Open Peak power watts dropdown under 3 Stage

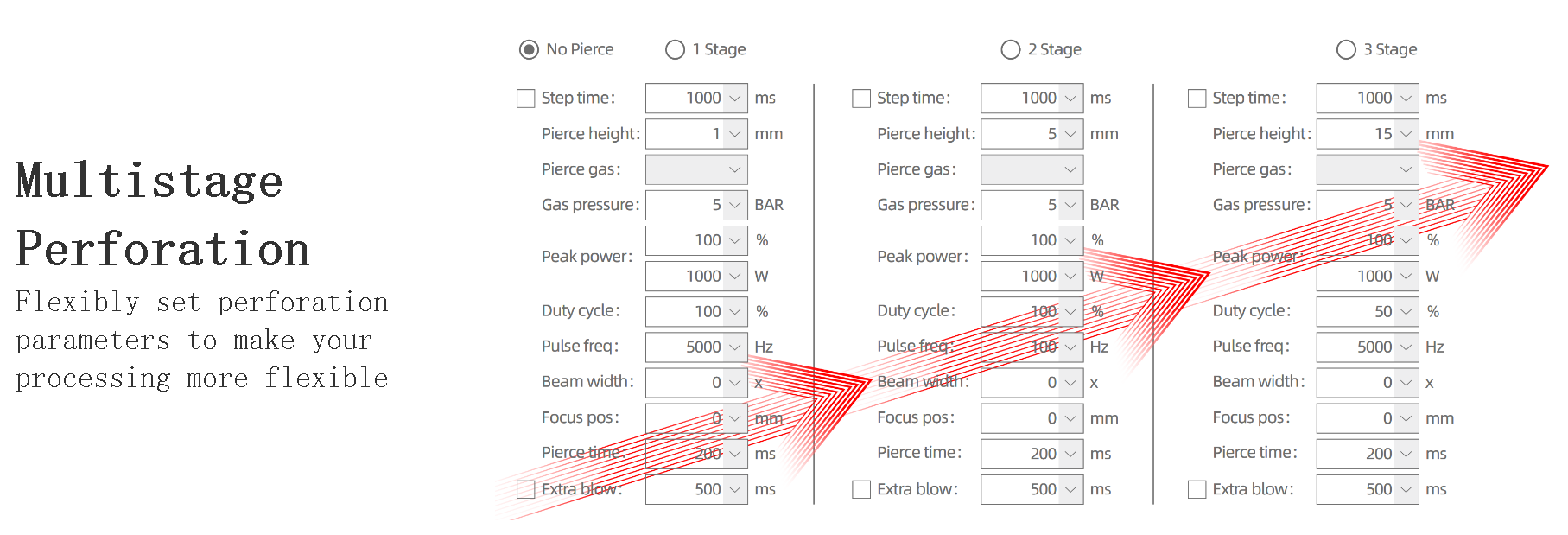click(1406, 276)
